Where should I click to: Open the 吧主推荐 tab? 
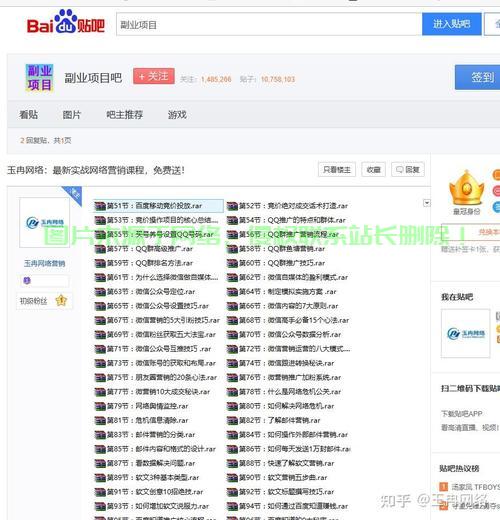point(125,115)
